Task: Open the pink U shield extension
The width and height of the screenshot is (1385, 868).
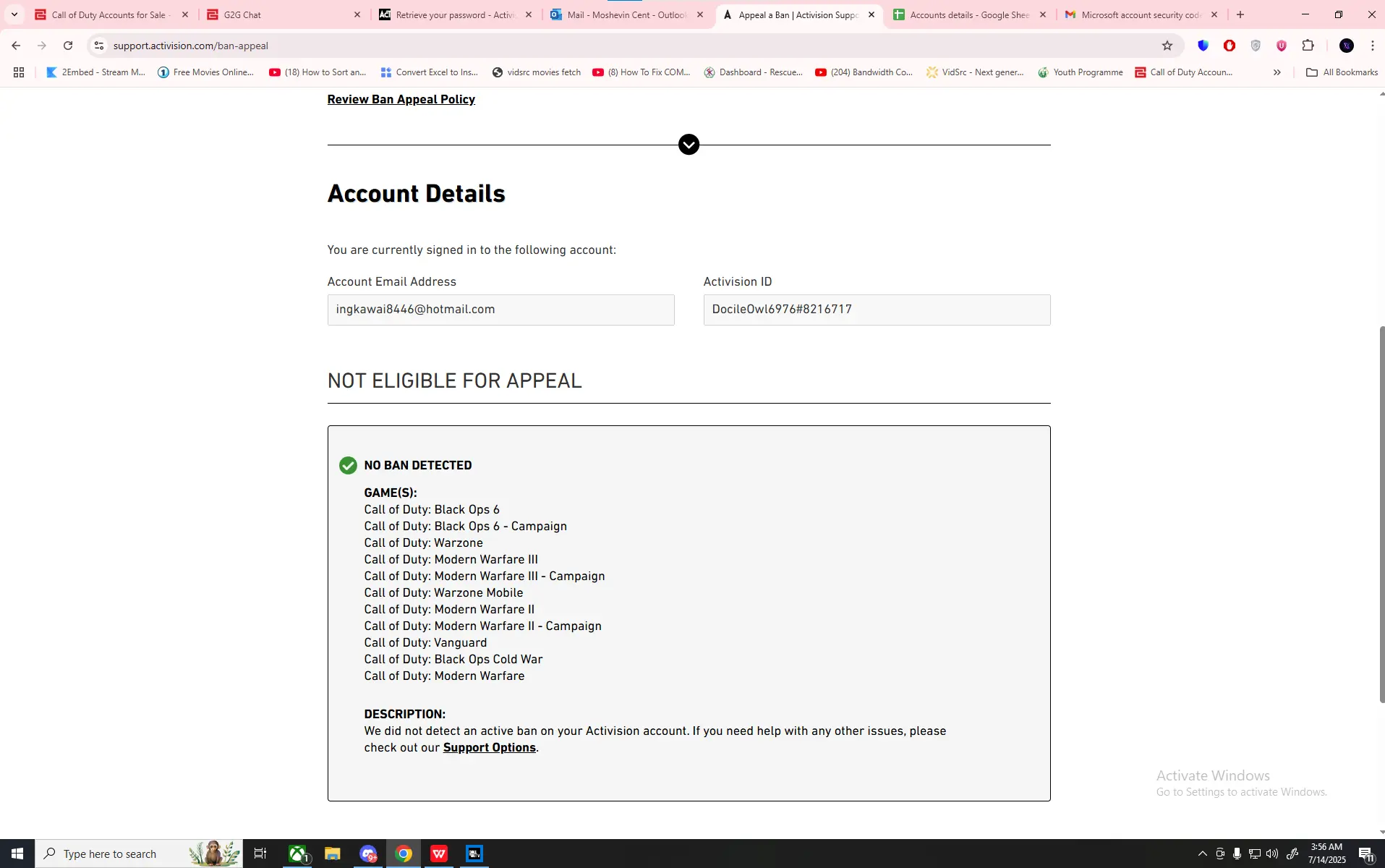Action: [1282, 46]
